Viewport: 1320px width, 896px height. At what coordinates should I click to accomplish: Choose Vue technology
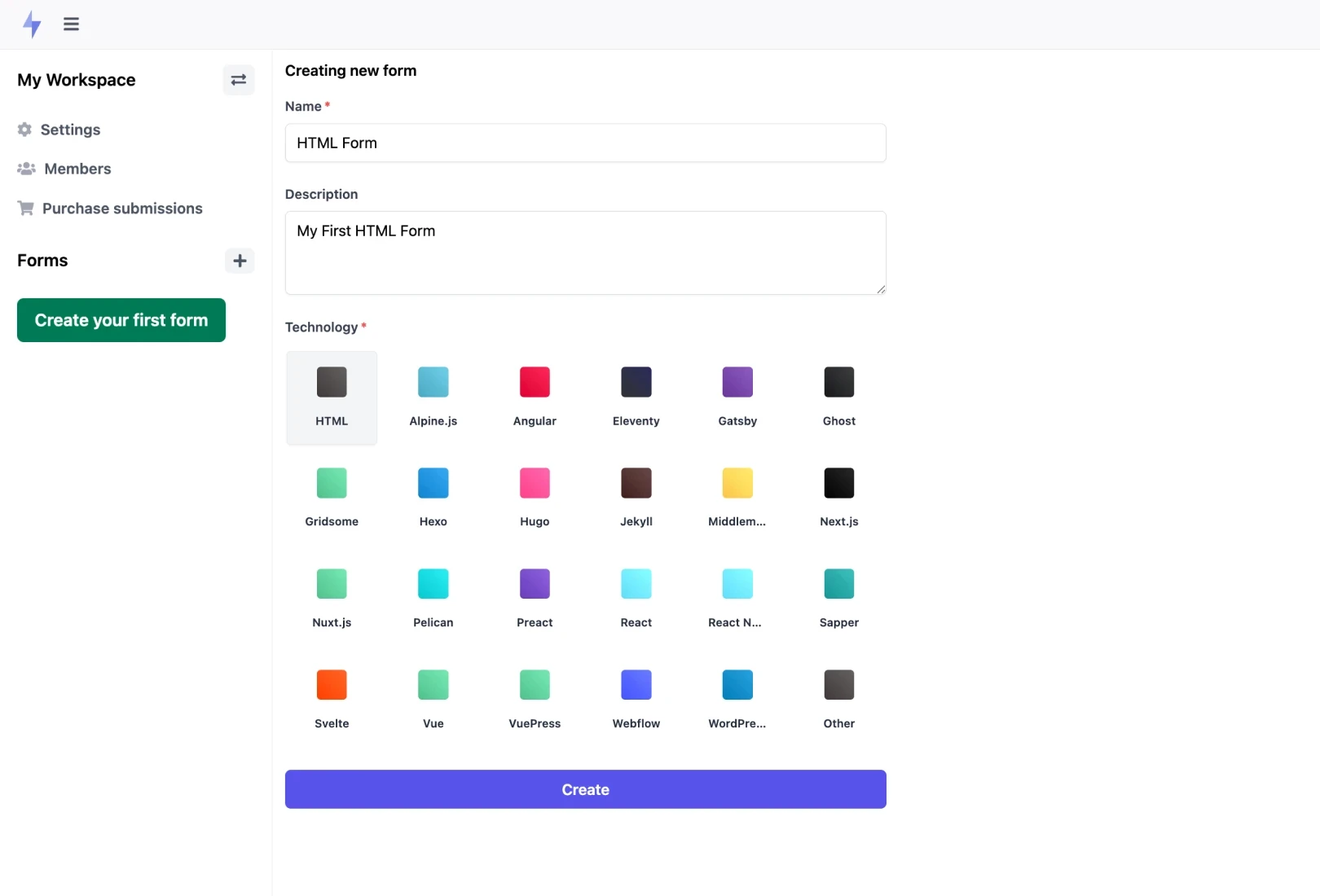pos(433,701)
